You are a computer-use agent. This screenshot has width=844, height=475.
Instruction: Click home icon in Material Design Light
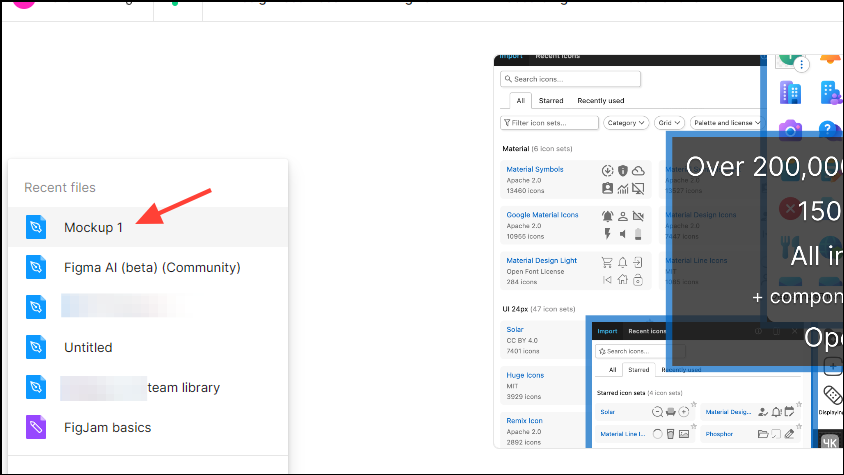click(x=623, y=280)
